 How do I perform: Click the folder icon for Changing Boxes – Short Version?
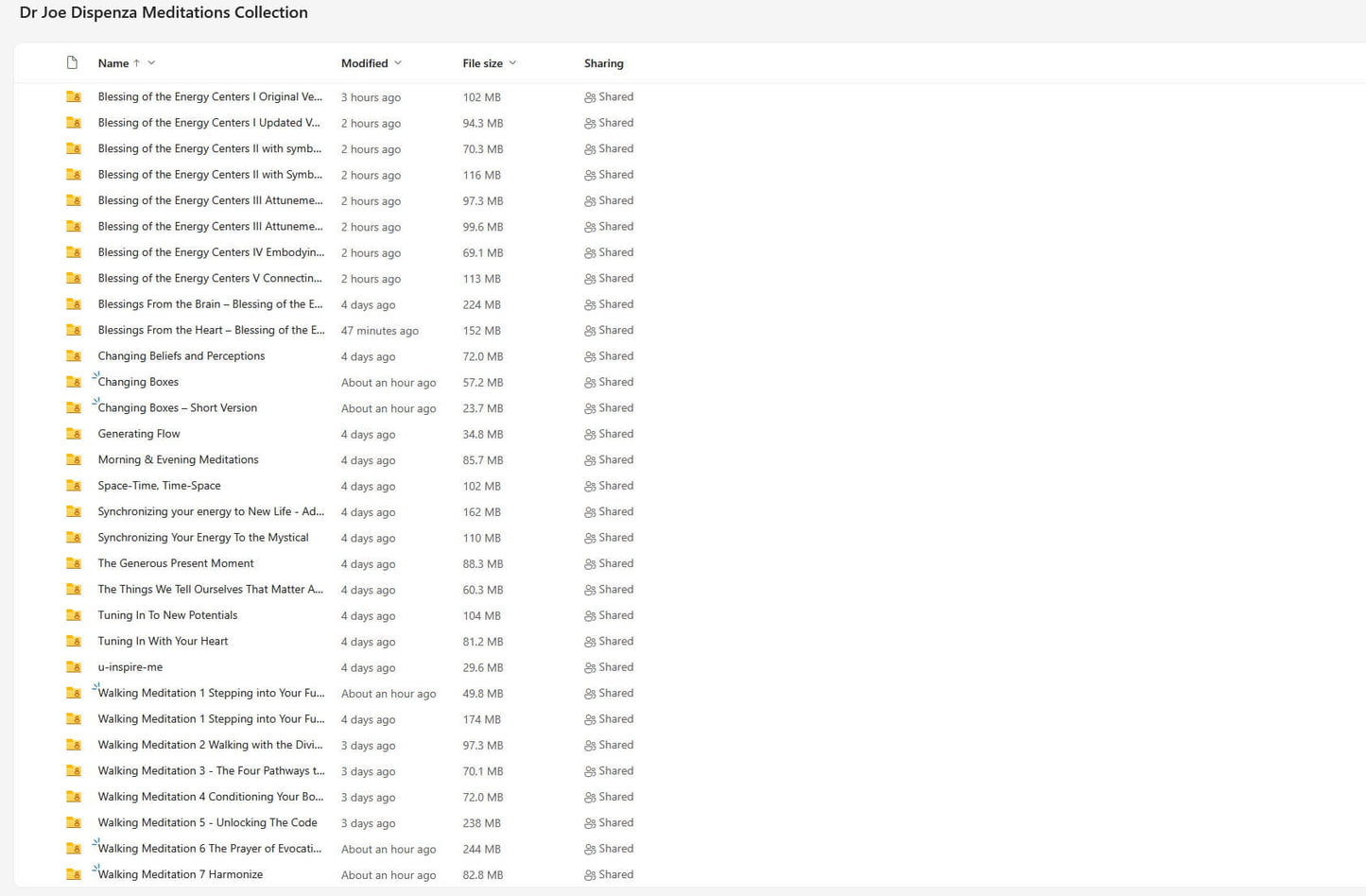click(x=74, y=408)
